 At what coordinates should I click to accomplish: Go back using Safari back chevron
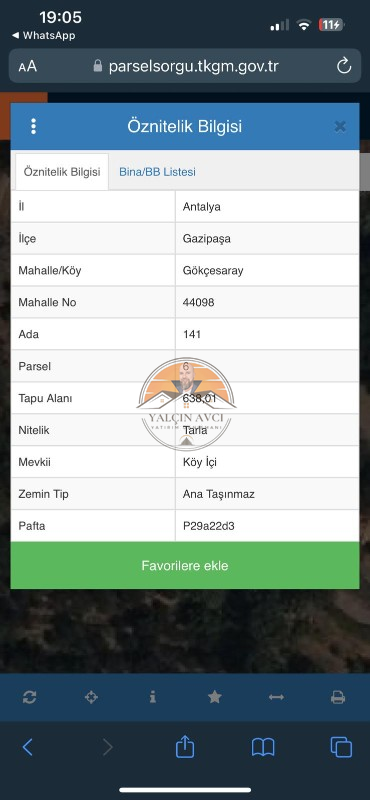point(28,747)
